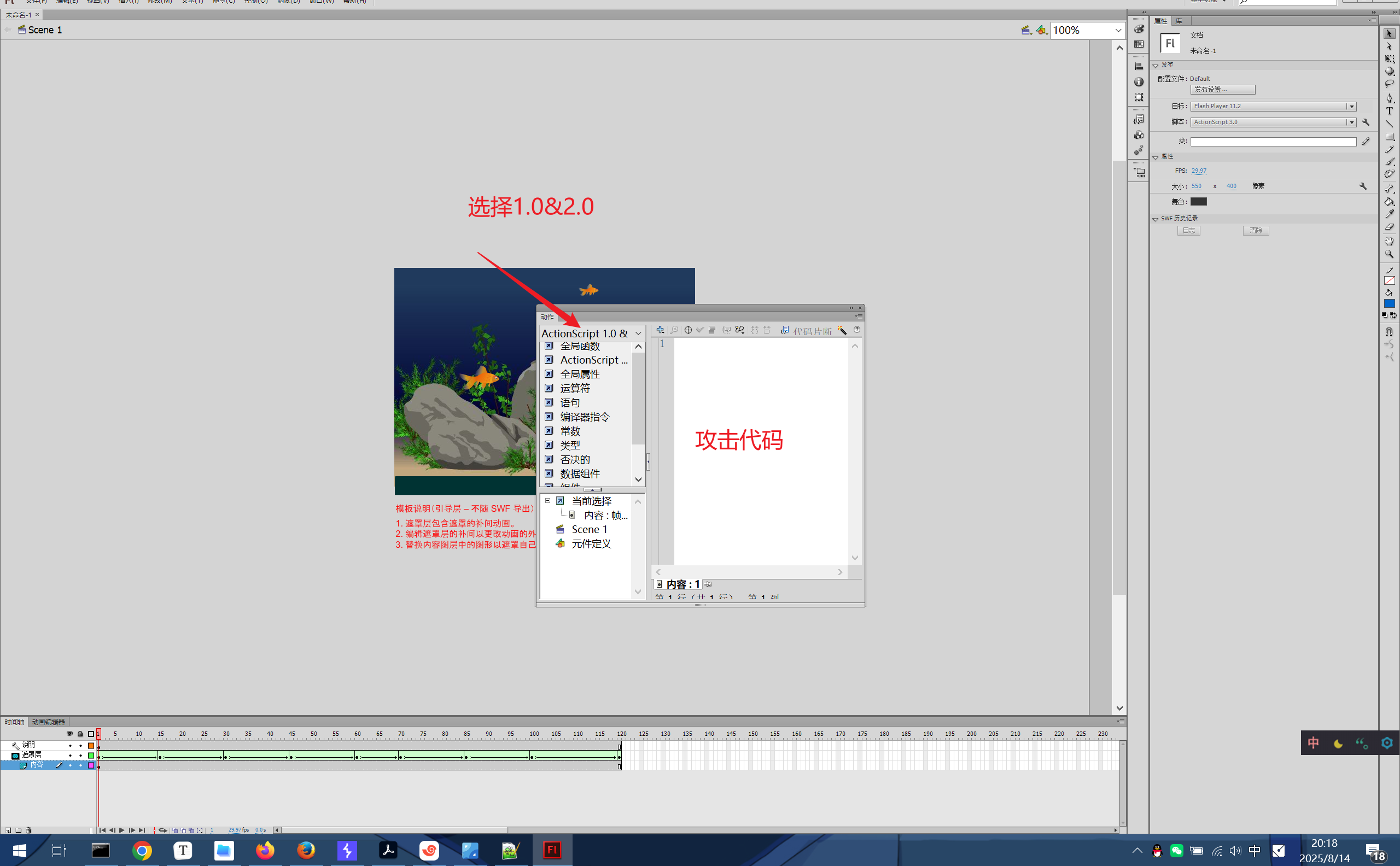Toggle lock dot of 说明 layer
This screenshot has height=866, width=1400.
pyautogui.click(x=80, y=745)
